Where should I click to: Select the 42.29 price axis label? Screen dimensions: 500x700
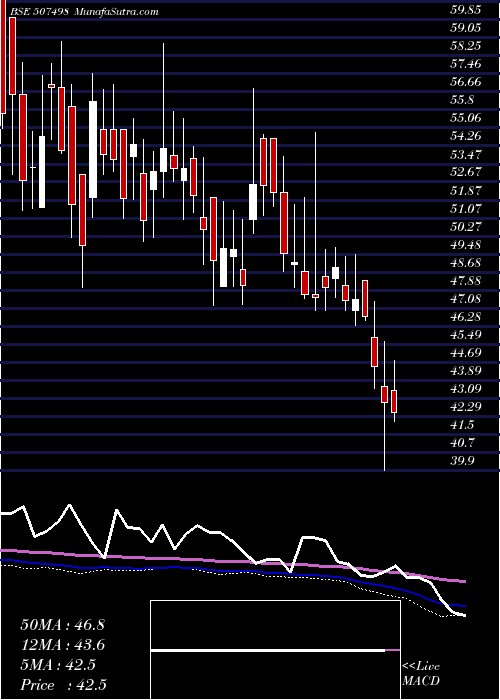click(465, 407)
